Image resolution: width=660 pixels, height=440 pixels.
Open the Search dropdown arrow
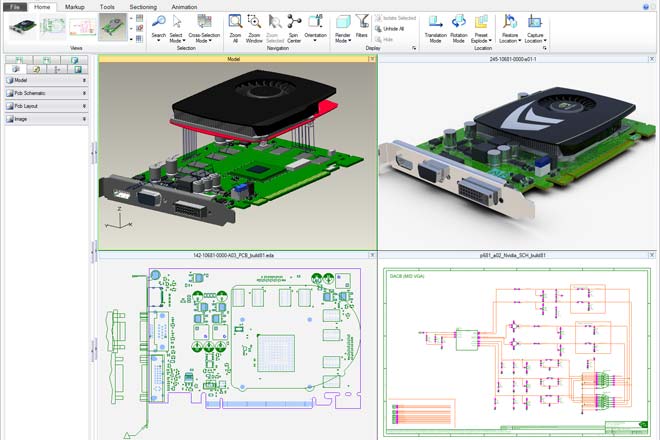[159, 40]
